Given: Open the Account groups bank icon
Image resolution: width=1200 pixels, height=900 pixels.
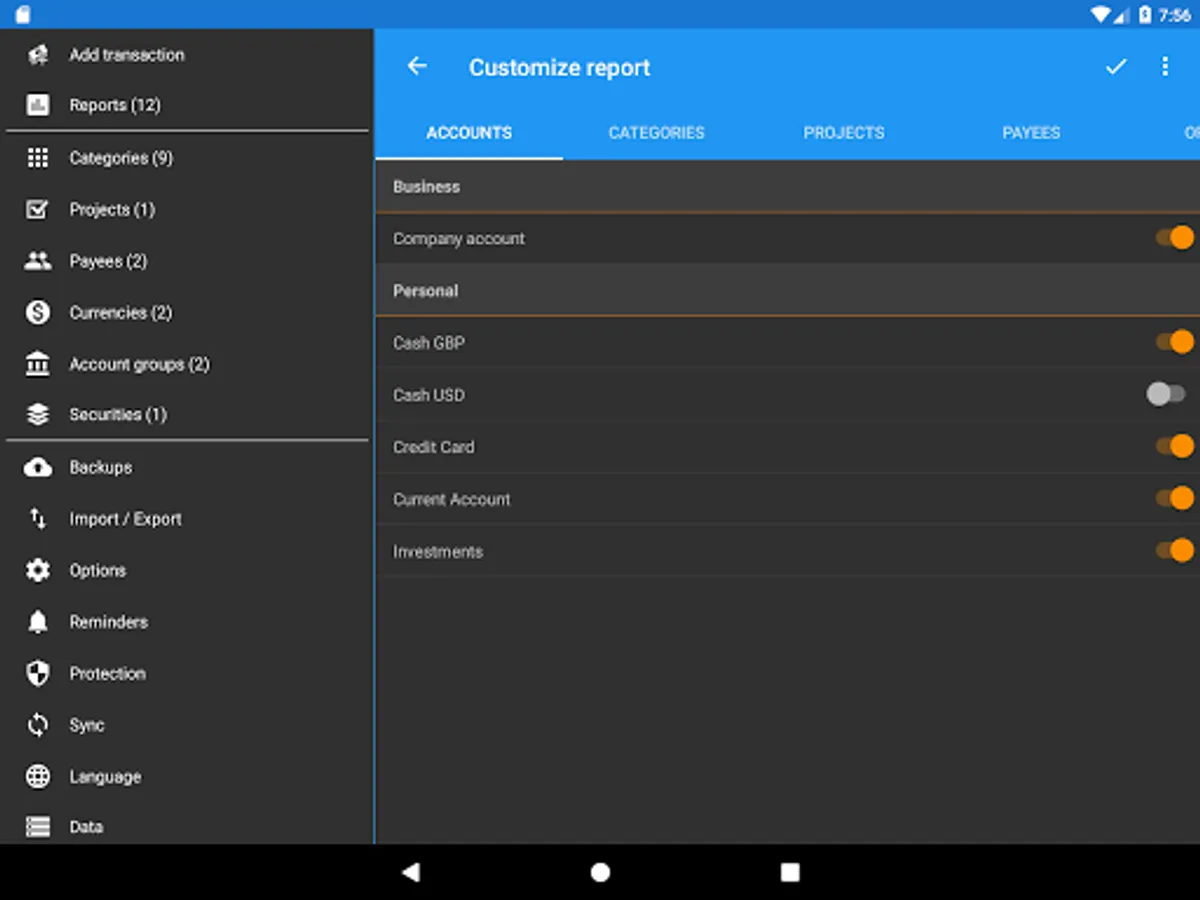Looking at the screenshot, I should [x=38, y=364].
